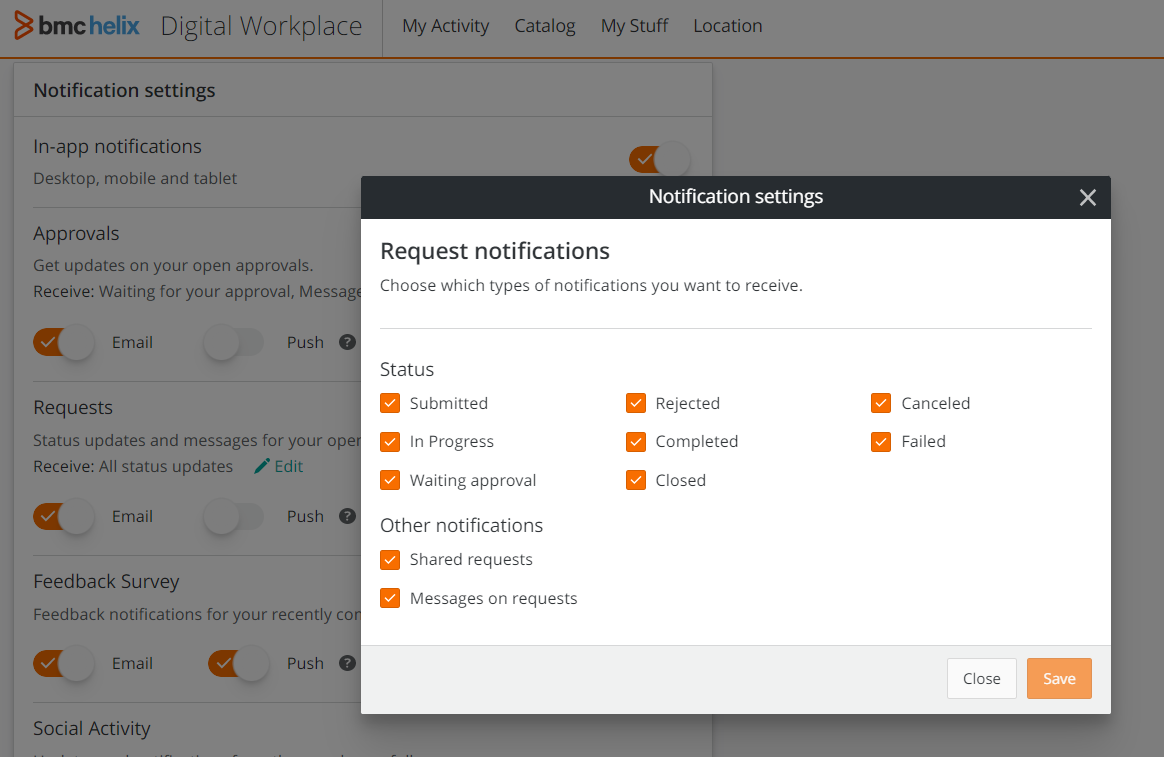Open the Feedback Survey Push help icon

click(347, 663)
